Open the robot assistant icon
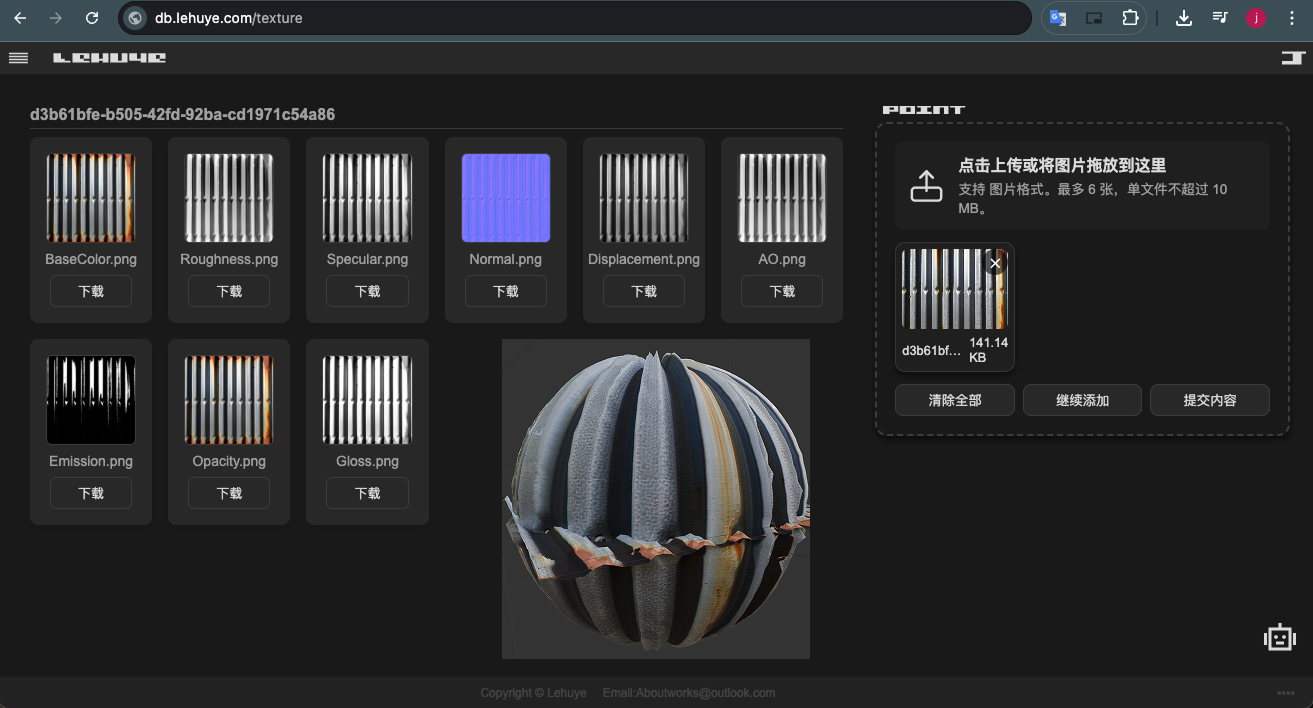The width and height of the screenshot is (1313, 708). pos(1279,637)
